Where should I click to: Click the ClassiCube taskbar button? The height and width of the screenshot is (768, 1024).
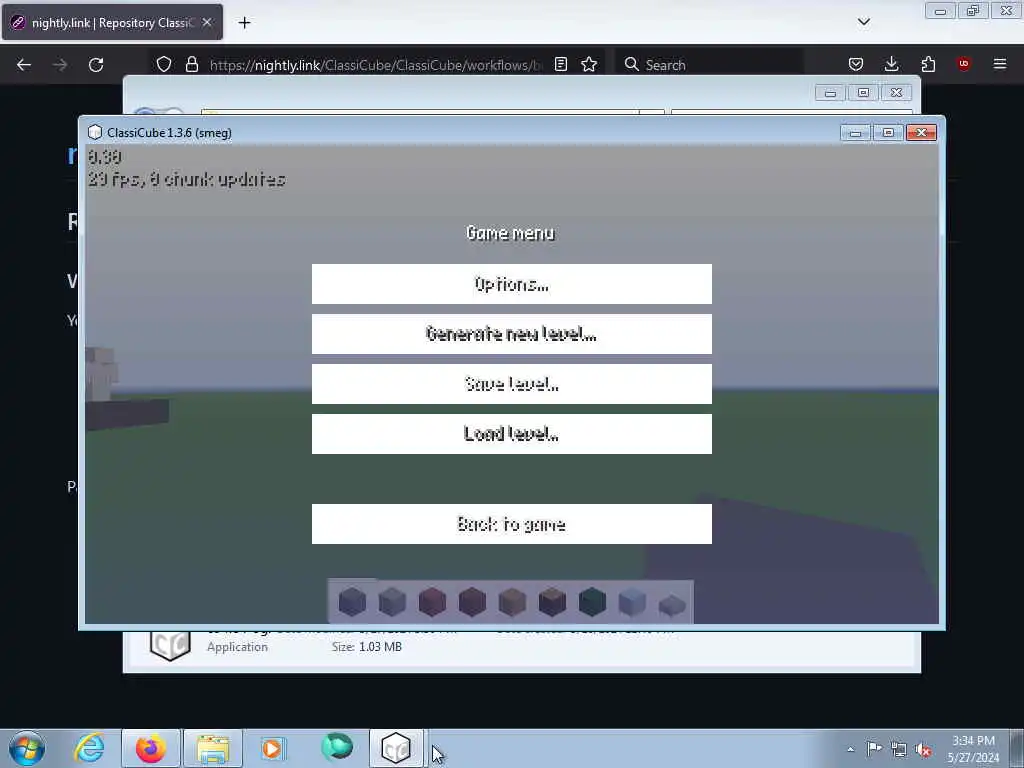pyautogui.click(x=396, y=748)
